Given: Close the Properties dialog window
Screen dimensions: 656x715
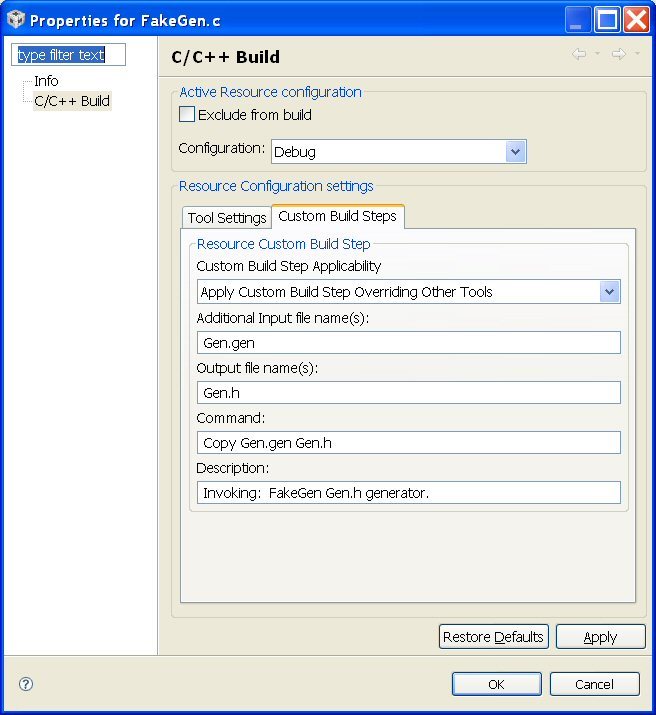Looking at the screenshot, I should tap(636, 19).
